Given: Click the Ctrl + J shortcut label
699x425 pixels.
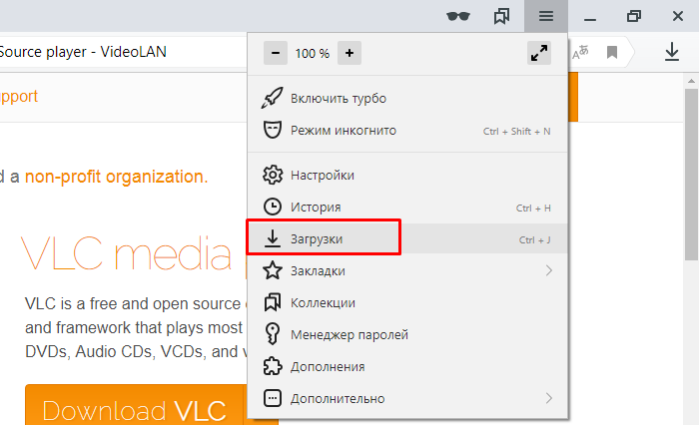Looking at the screenshot, I should (535, 240).
